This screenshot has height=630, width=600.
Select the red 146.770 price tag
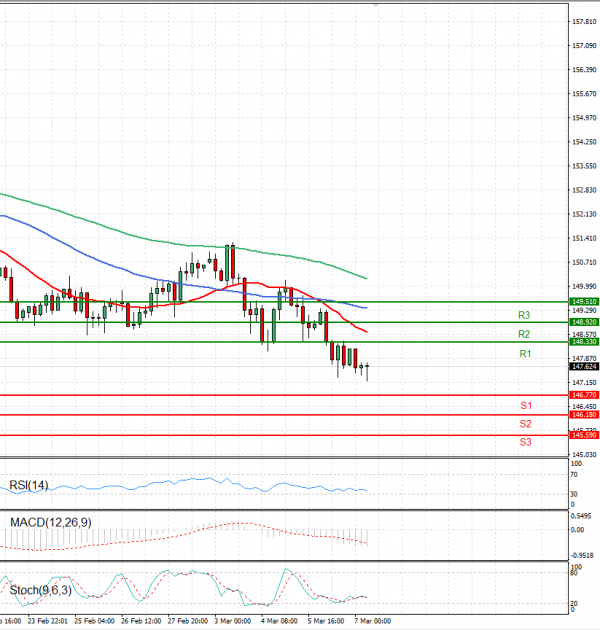(x=583, y=396)
